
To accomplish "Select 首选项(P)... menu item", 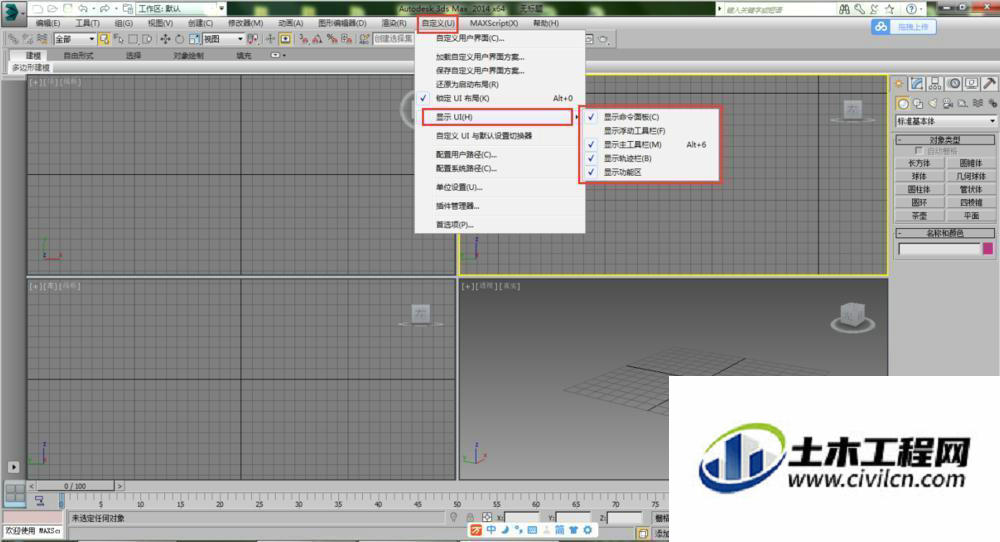I will [x=500, y=224].
